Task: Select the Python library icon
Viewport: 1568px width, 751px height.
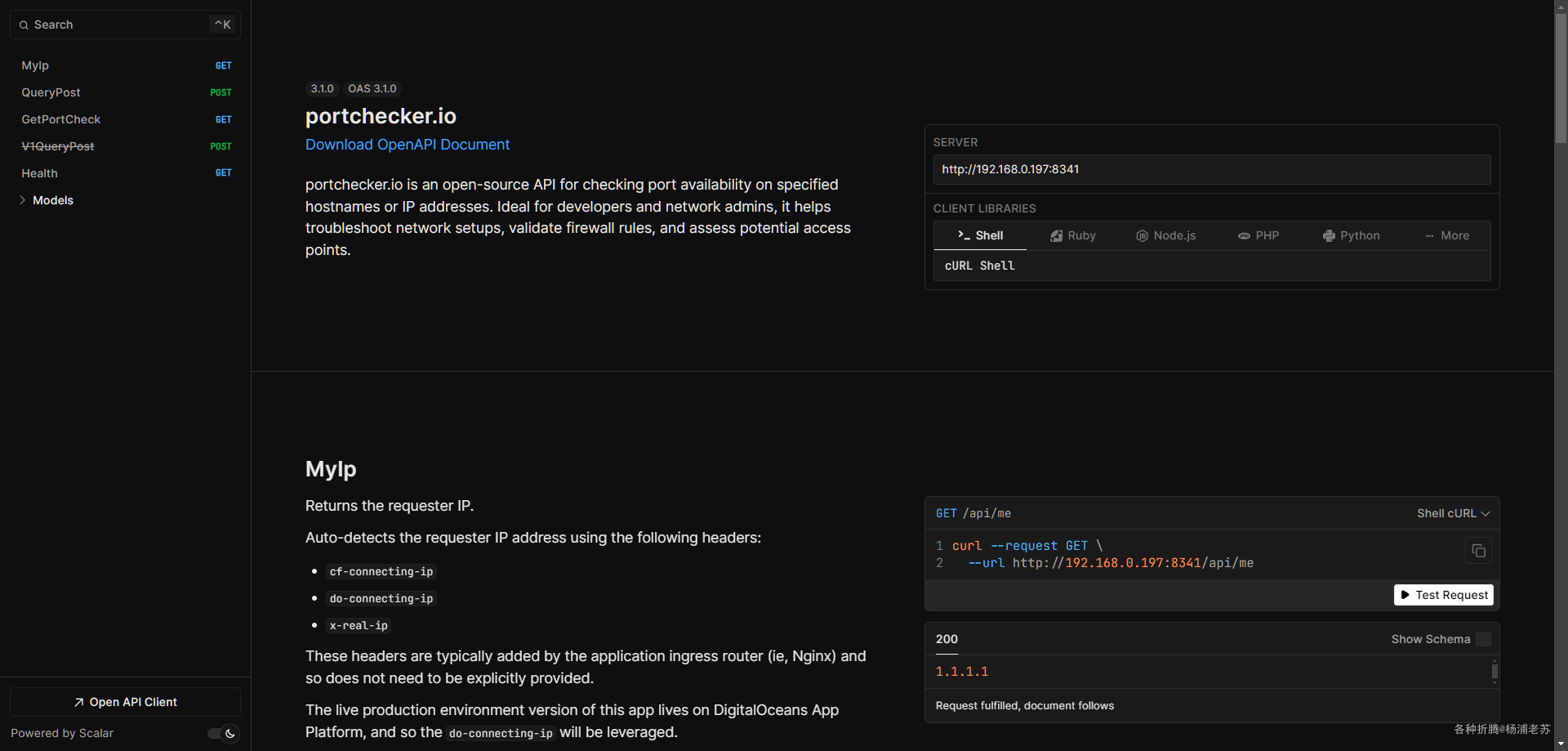Action: pos(1329,235)
